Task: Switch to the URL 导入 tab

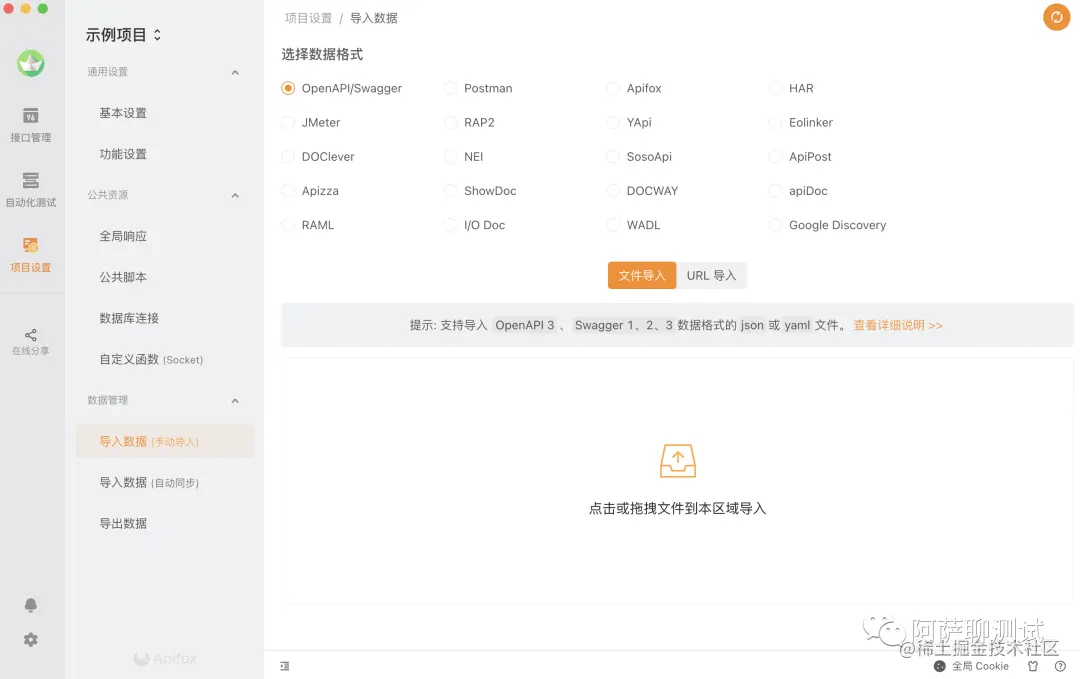Action: click(712, 275)
